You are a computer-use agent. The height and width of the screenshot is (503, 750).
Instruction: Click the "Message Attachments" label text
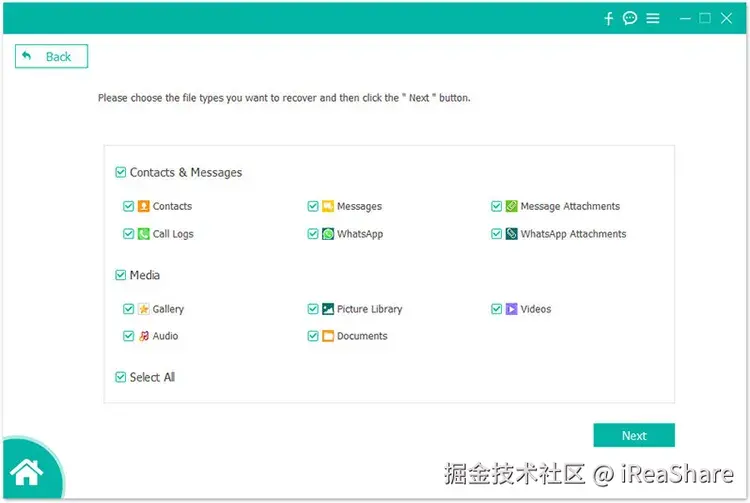pos(570,207)
